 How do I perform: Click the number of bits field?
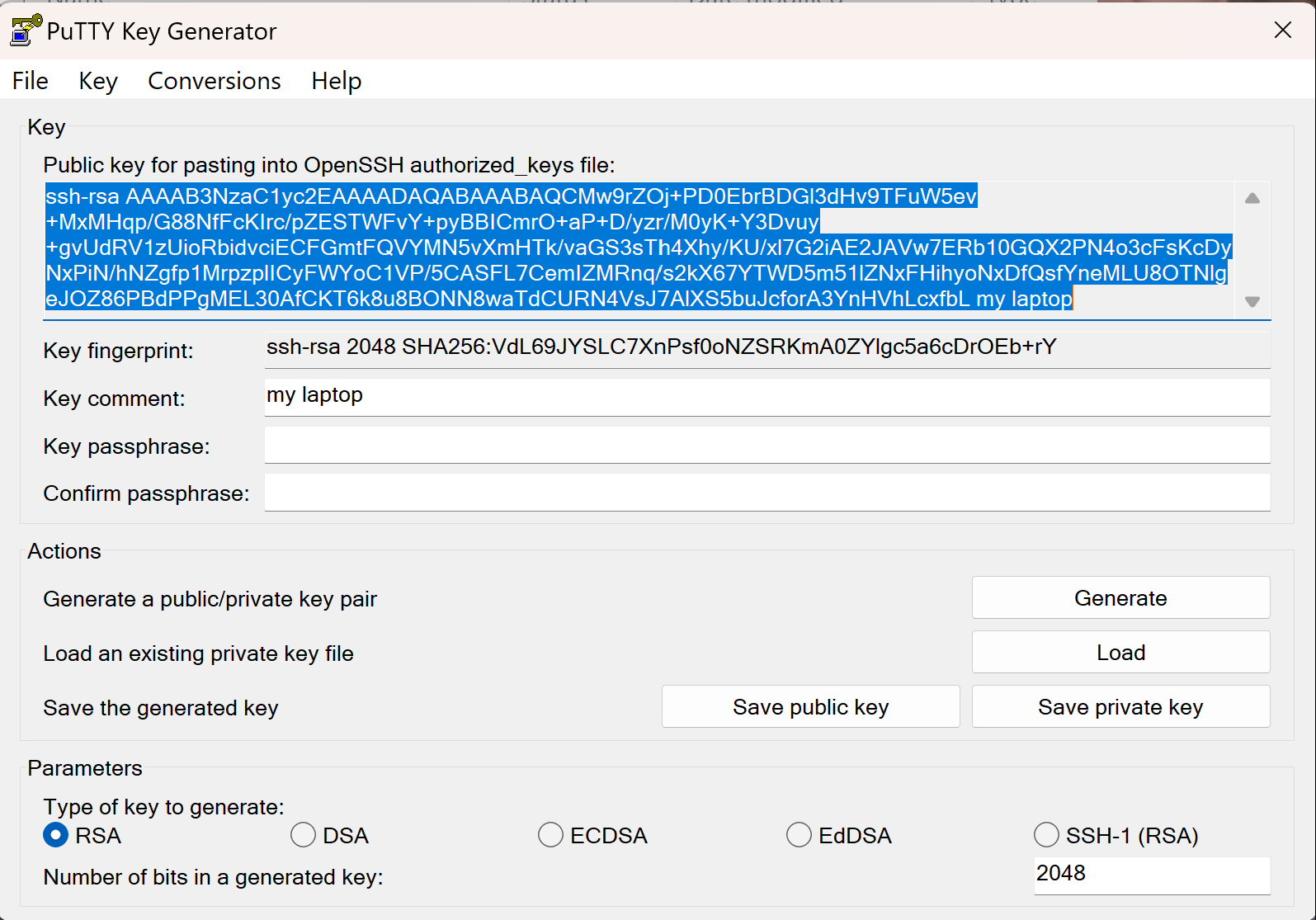(x=1153, y=875)
